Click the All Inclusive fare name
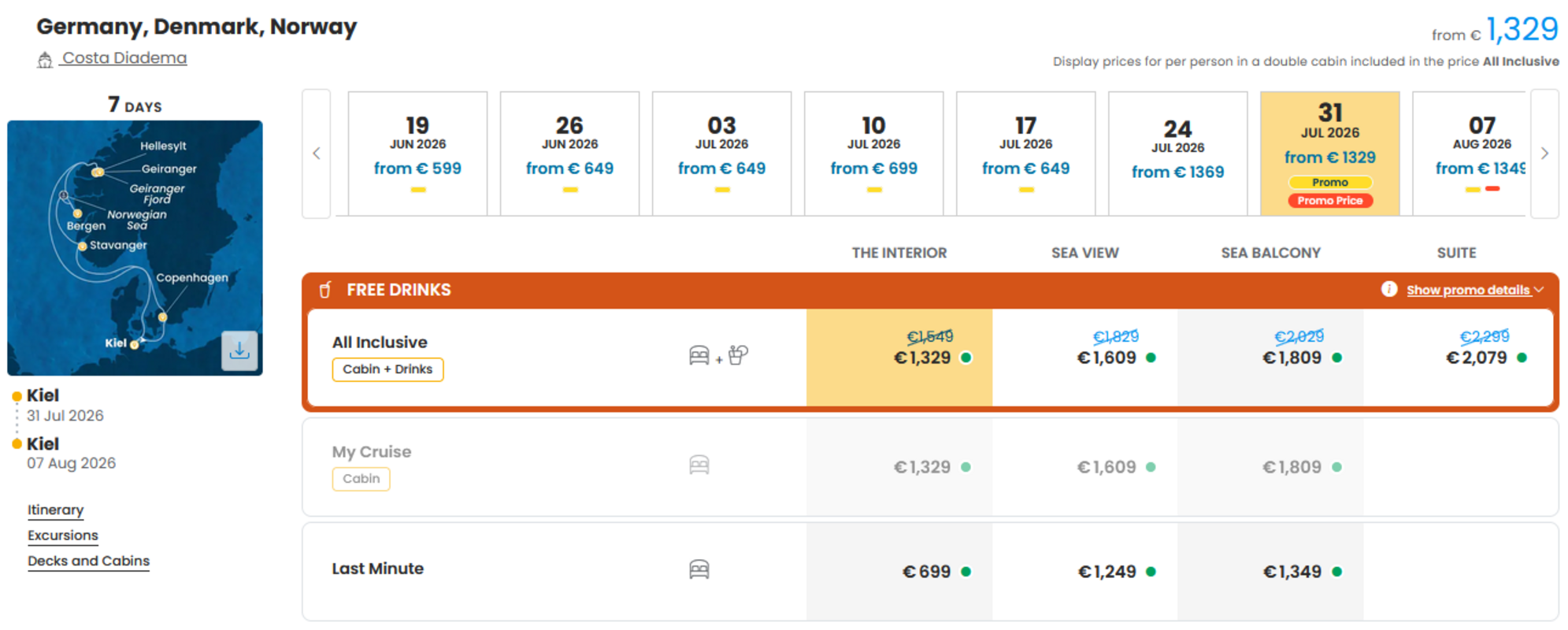Viewport: 1568px width, 630px height. click(x=380, y=343)
